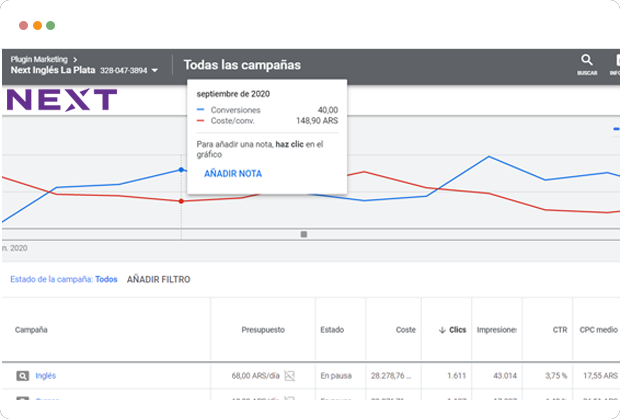The height and width of the screenshot is (419, 620).
Task: Click the Impresiones column header
Action: click(497, 330)
